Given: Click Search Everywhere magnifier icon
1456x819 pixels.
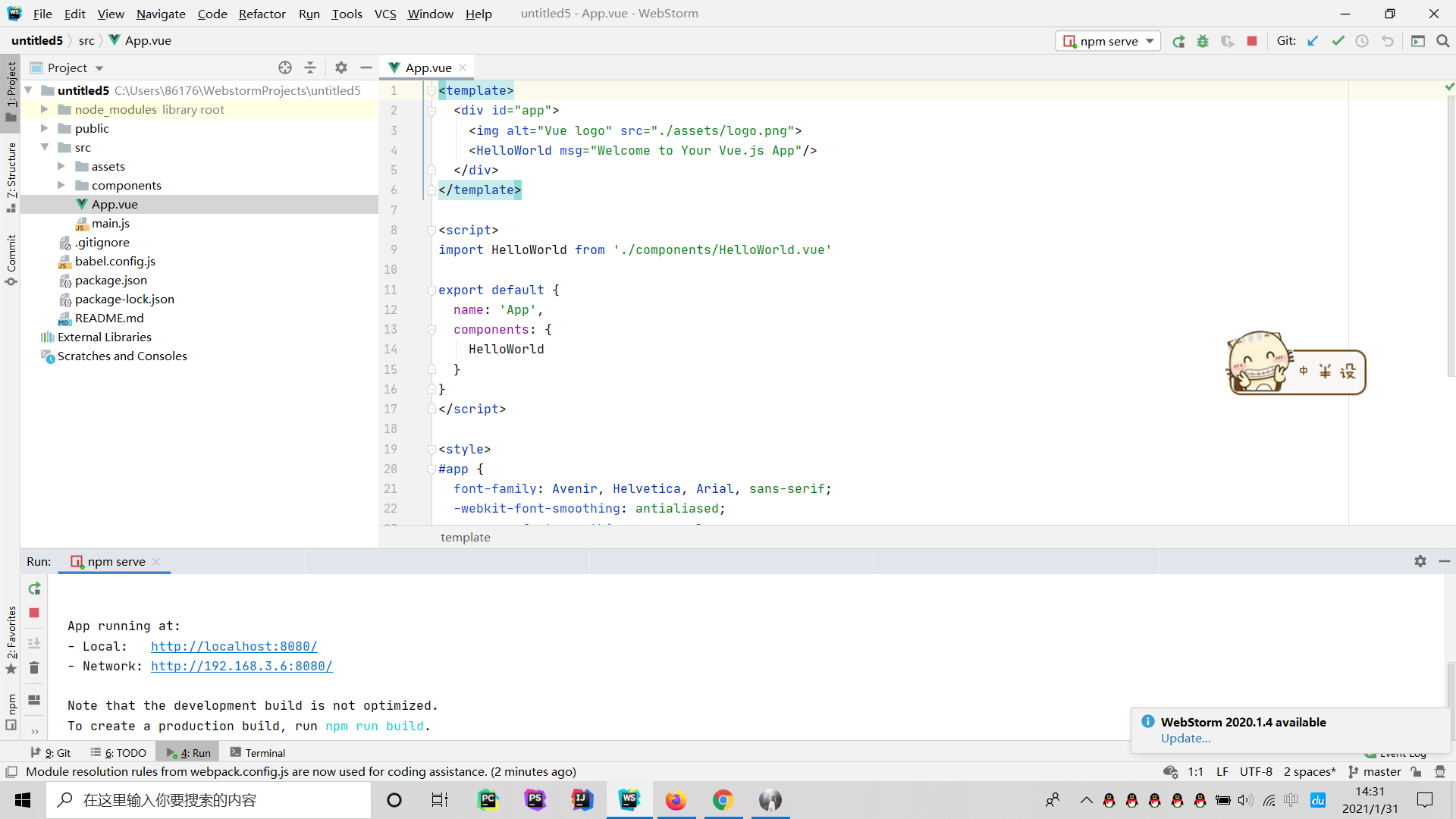Looking at the screenshot, I should pos(1443,42).
